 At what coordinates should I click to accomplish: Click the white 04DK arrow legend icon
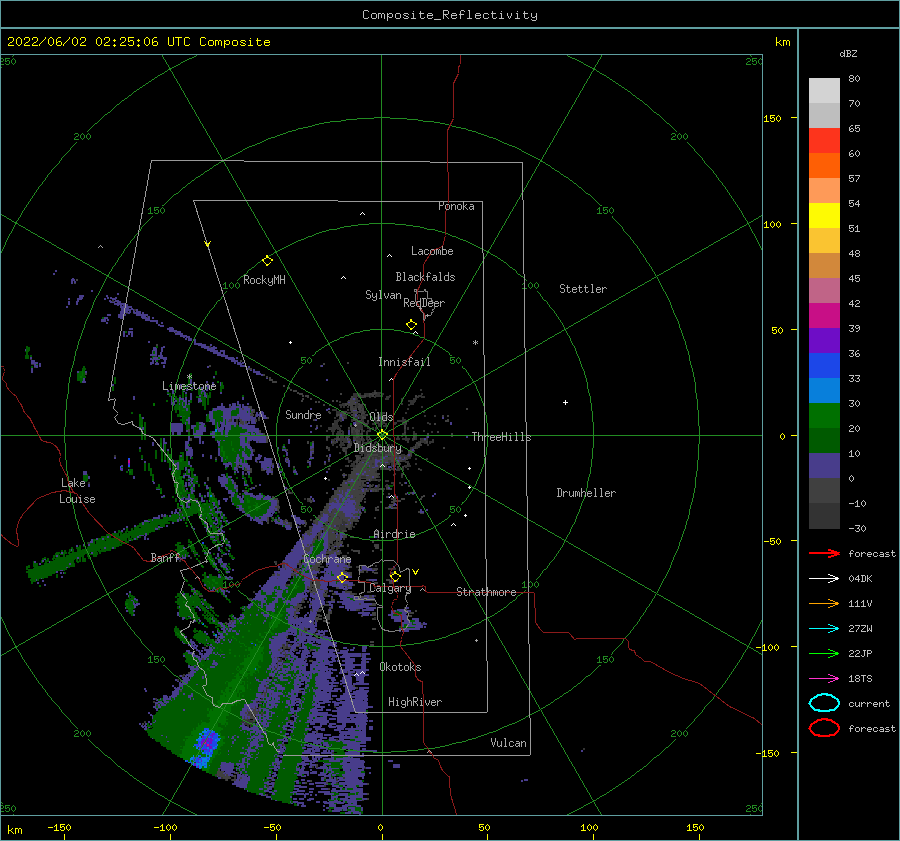pyautogui.click(x=824, y=578)
